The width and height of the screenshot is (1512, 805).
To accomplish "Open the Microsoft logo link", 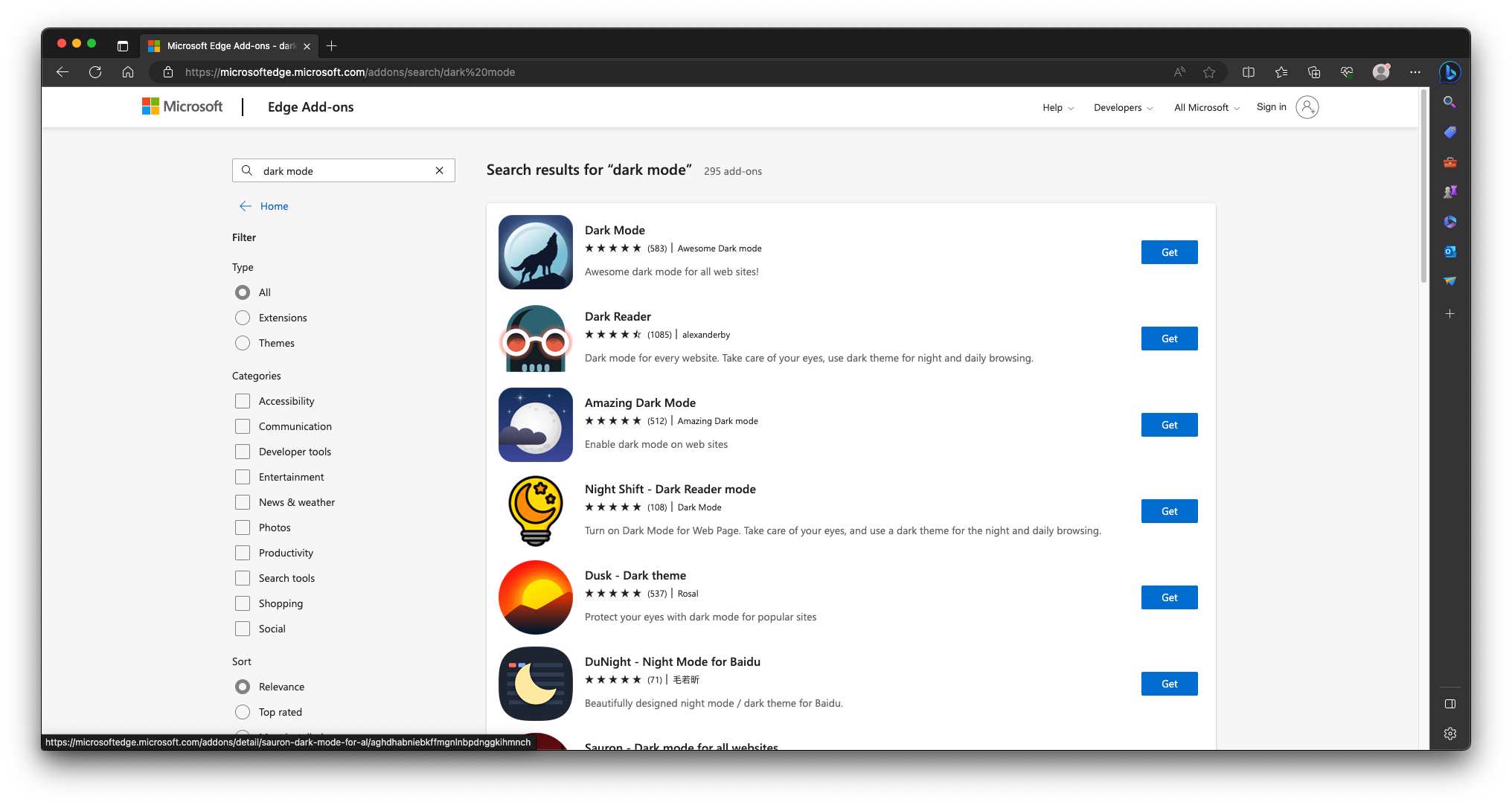I will point(182,106).
